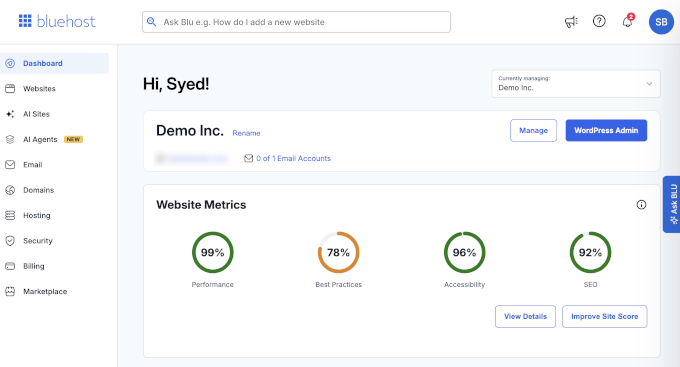This screenshot has width=680, height=367.
Task: Open the announcements megaphone icon
Action: [x=571, y=21]
